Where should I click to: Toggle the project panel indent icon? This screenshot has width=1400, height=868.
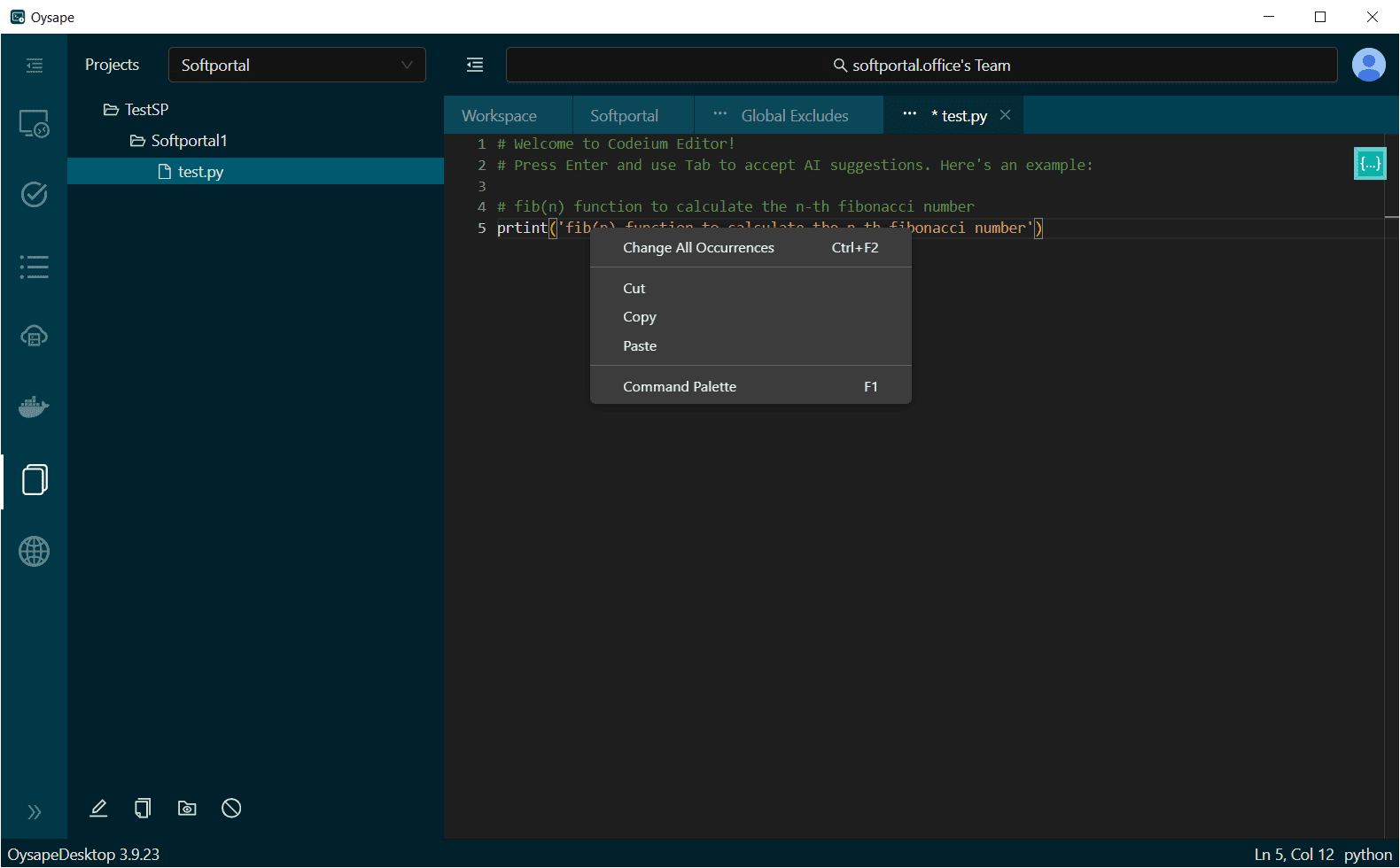tap(475, 65)
